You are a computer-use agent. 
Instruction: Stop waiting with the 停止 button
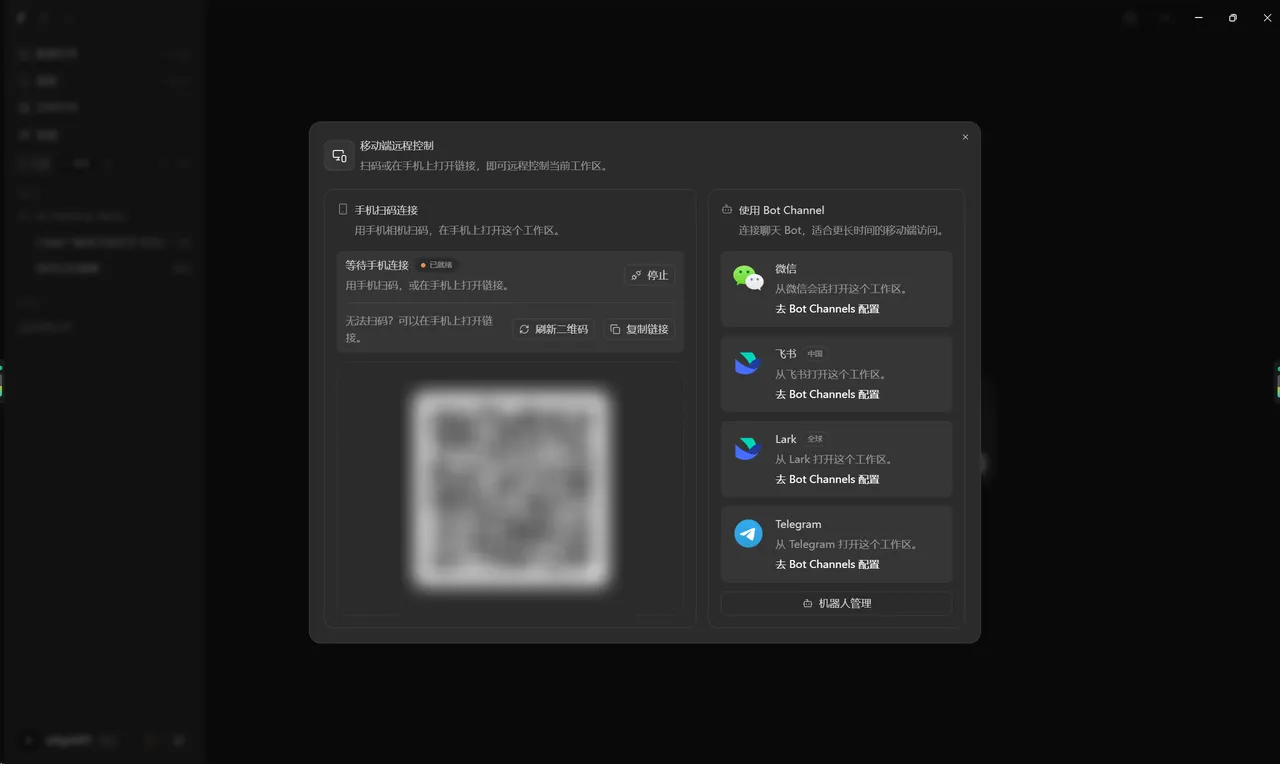tap(649, 275)
